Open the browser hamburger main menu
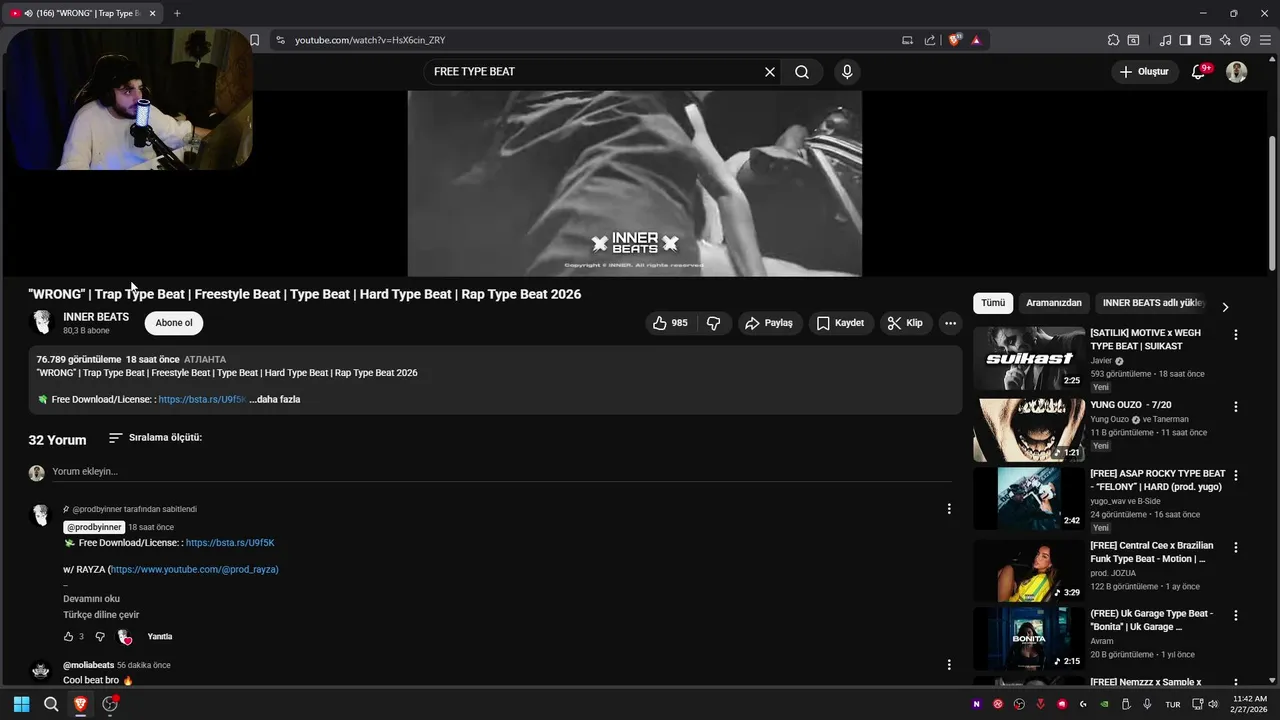 [1265, 40]
